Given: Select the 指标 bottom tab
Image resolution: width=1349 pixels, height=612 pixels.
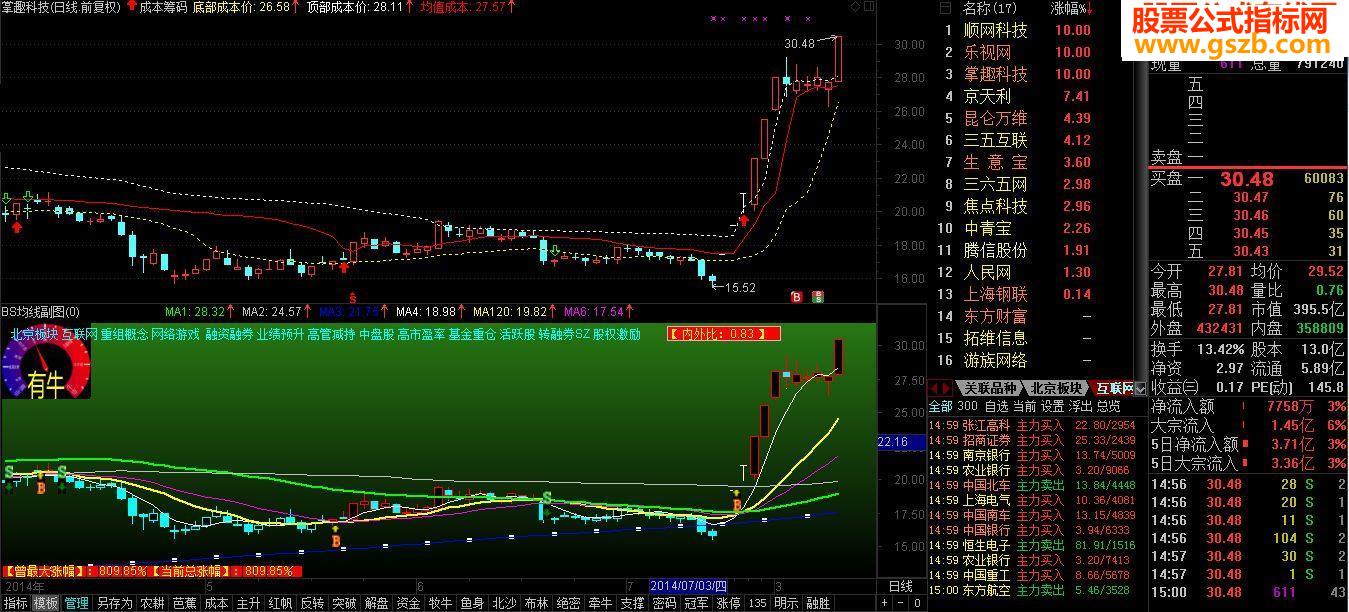Looking at the screenshot, I should click(15, 604).
